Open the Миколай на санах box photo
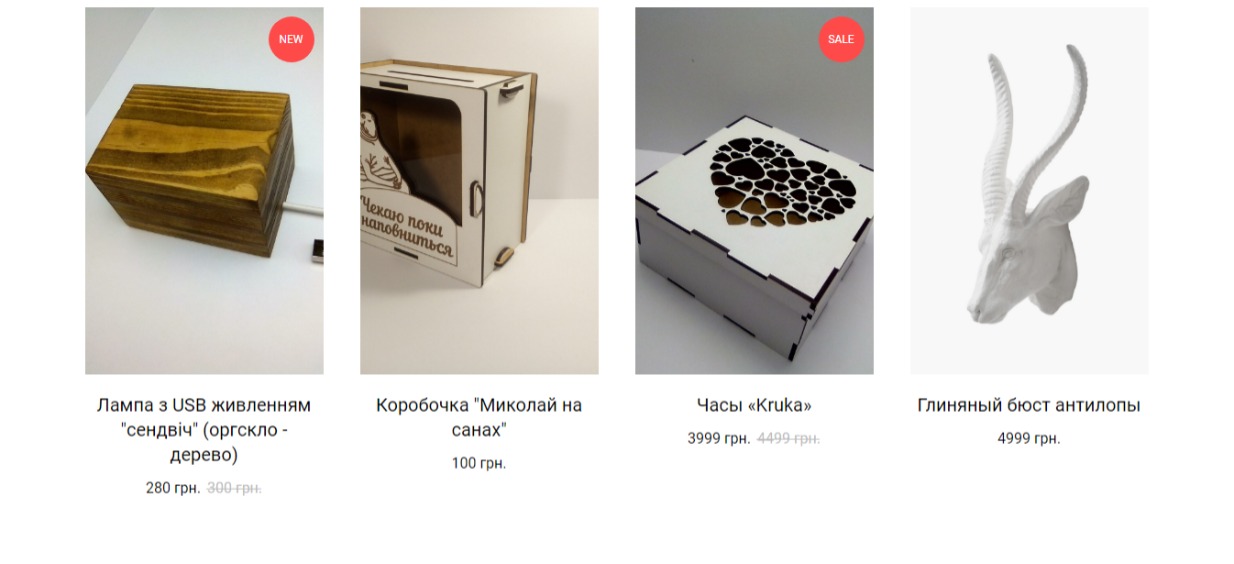The height and width of the screenshot is (564, 1234). coord(479,191)
